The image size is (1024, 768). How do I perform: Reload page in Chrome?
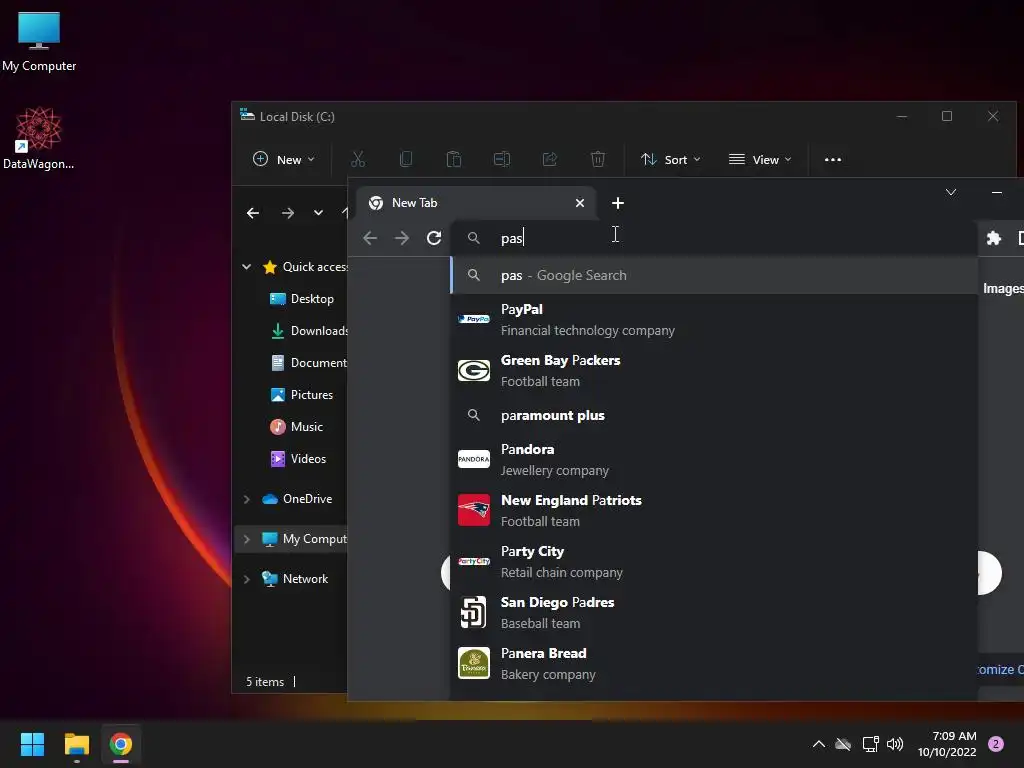coord(434,238)
